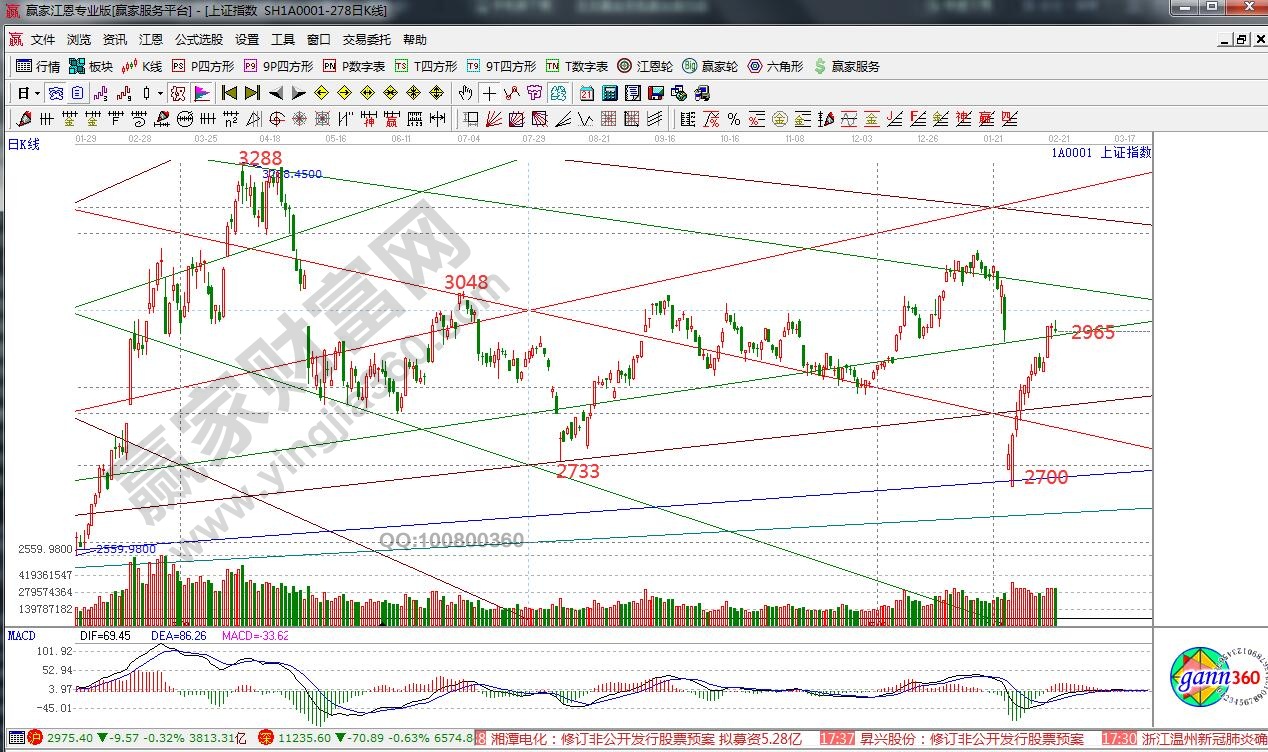The image size is (1268, 752).
Task: Open the calculator icon in toolbar
Action: pyautogui.click(x=610, y=93)
